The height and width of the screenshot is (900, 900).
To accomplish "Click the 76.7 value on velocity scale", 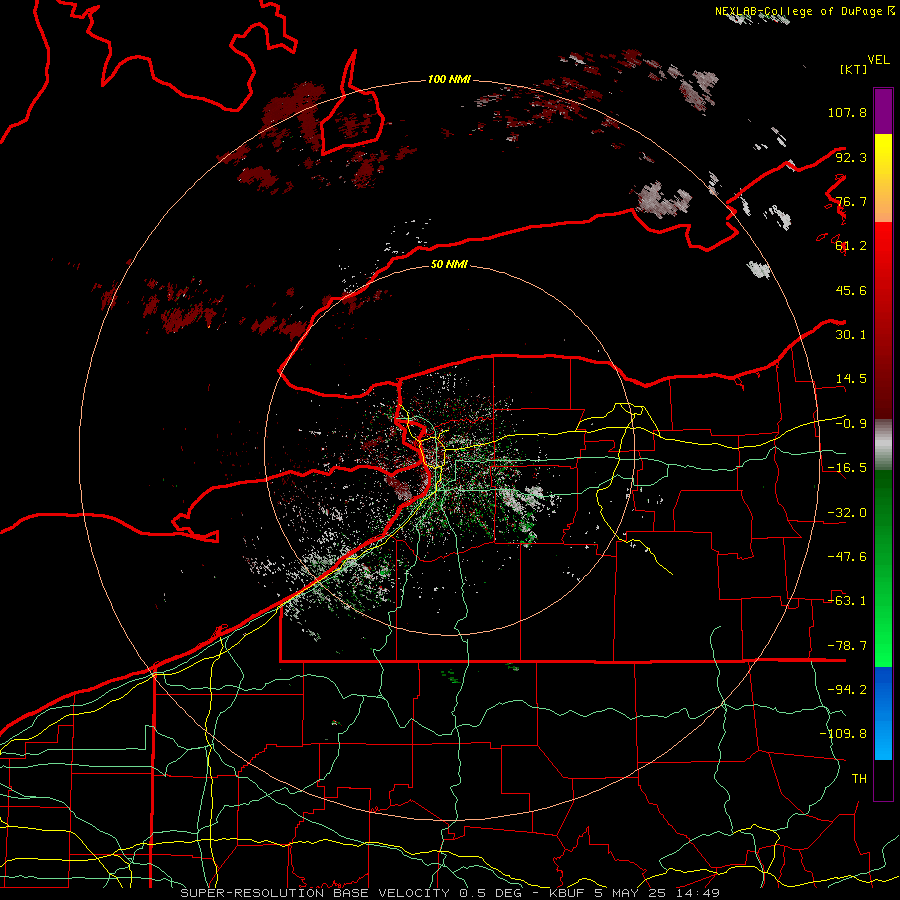I will (851, 201).
